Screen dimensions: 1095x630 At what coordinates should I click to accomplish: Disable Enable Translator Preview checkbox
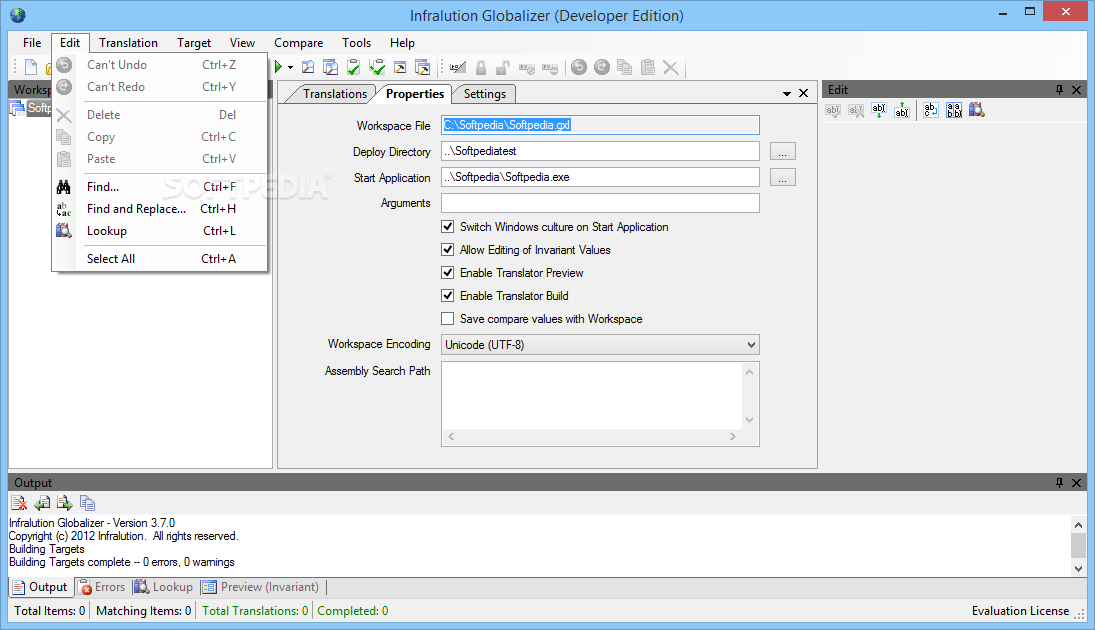[448, 272]
